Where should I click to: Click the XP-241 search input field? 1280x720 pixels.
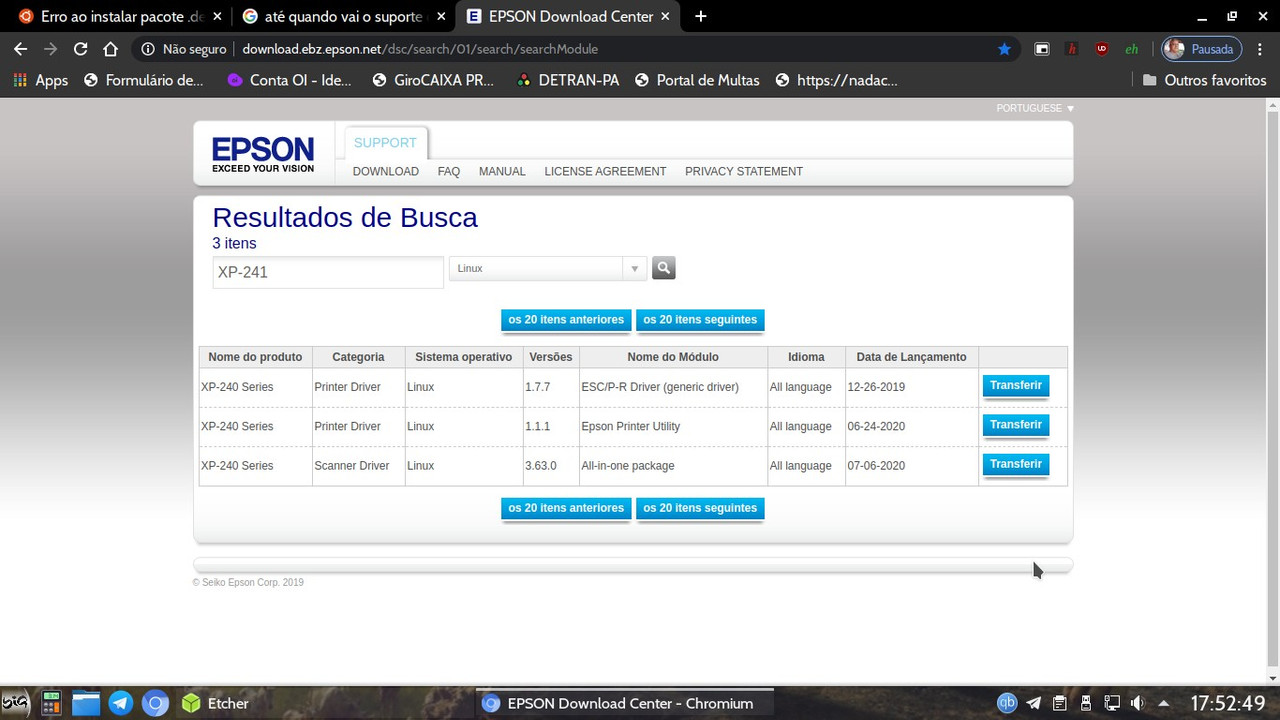(328, 272)
